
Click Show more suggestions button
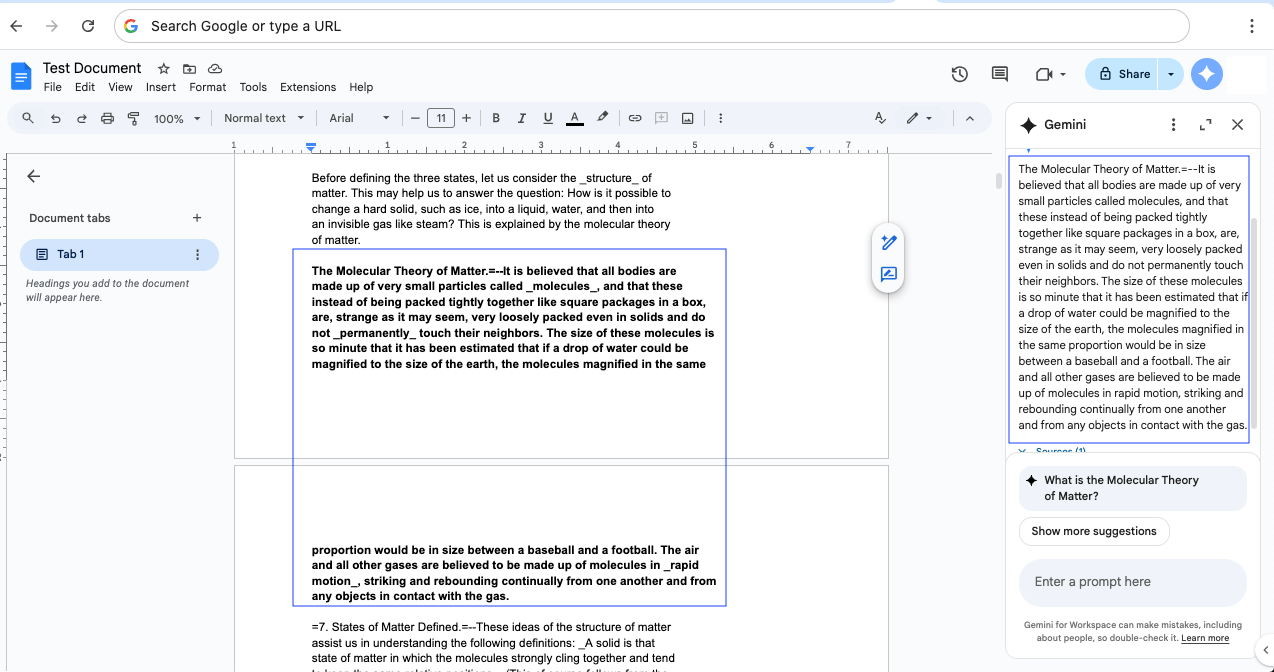(1094, 531)
